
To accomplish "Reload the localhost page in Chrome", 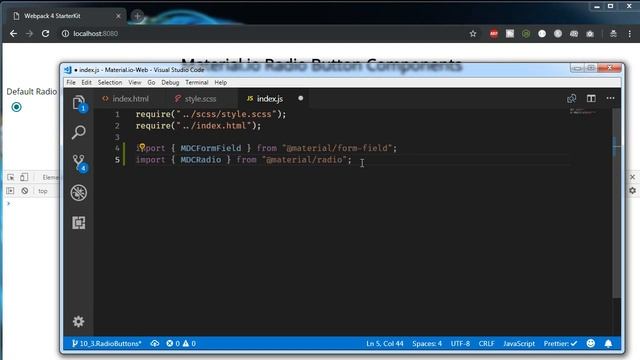I will [45, 33].
